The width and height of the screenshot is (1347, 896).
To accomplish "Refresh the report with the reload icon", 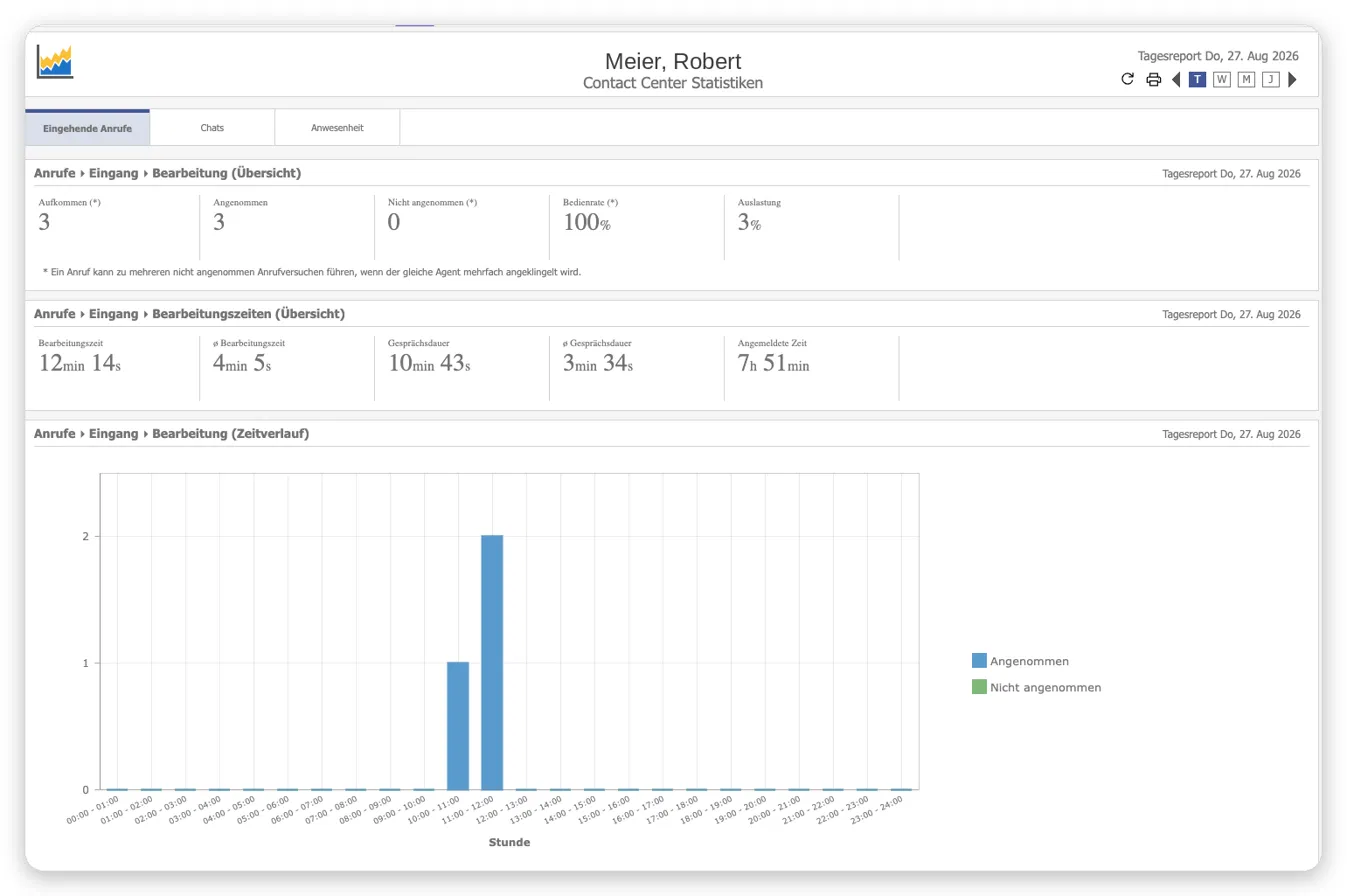I will 1128,79.
